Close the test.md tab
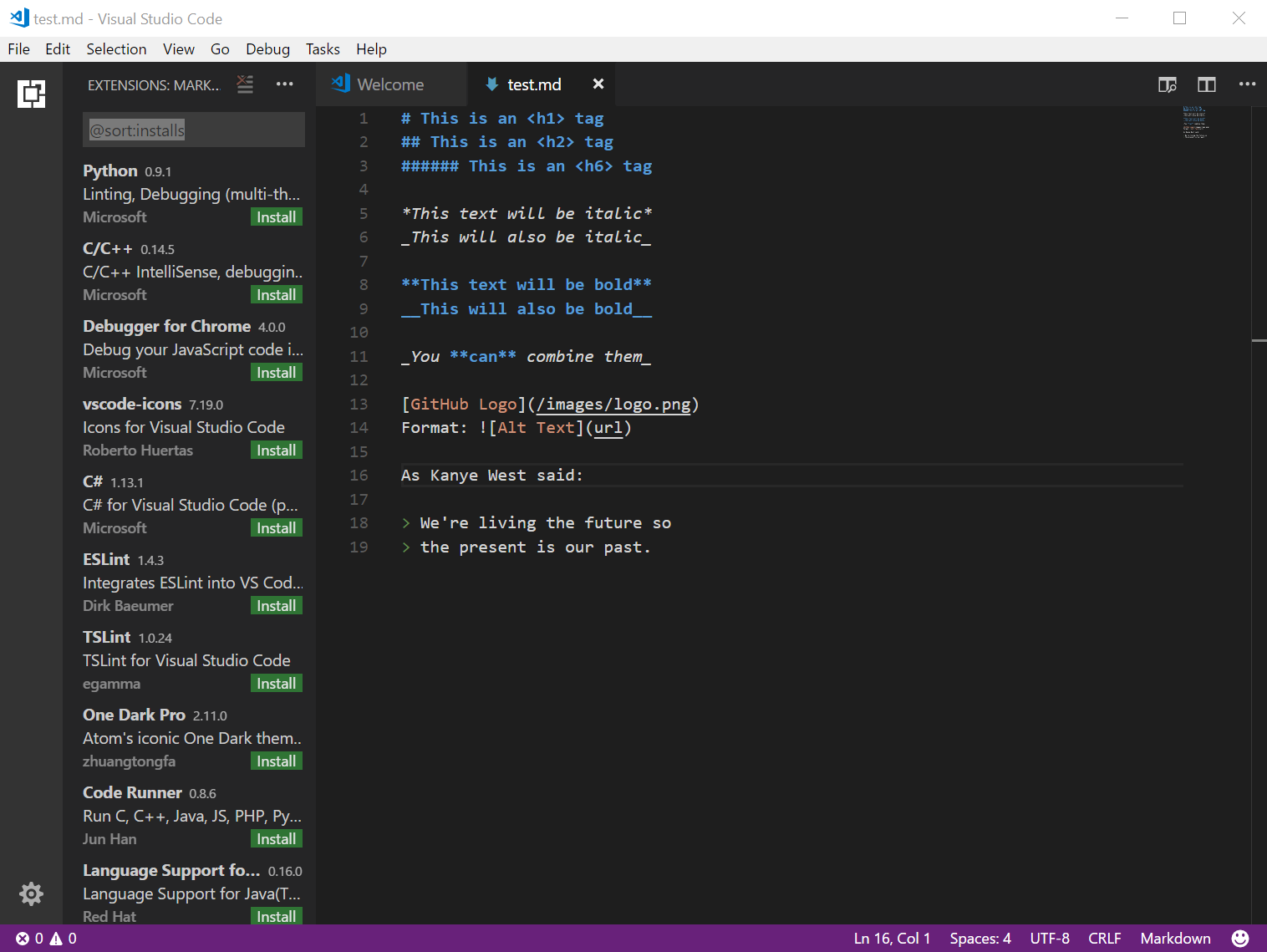Screen dimensions: 1267x952 pos(598,84)
